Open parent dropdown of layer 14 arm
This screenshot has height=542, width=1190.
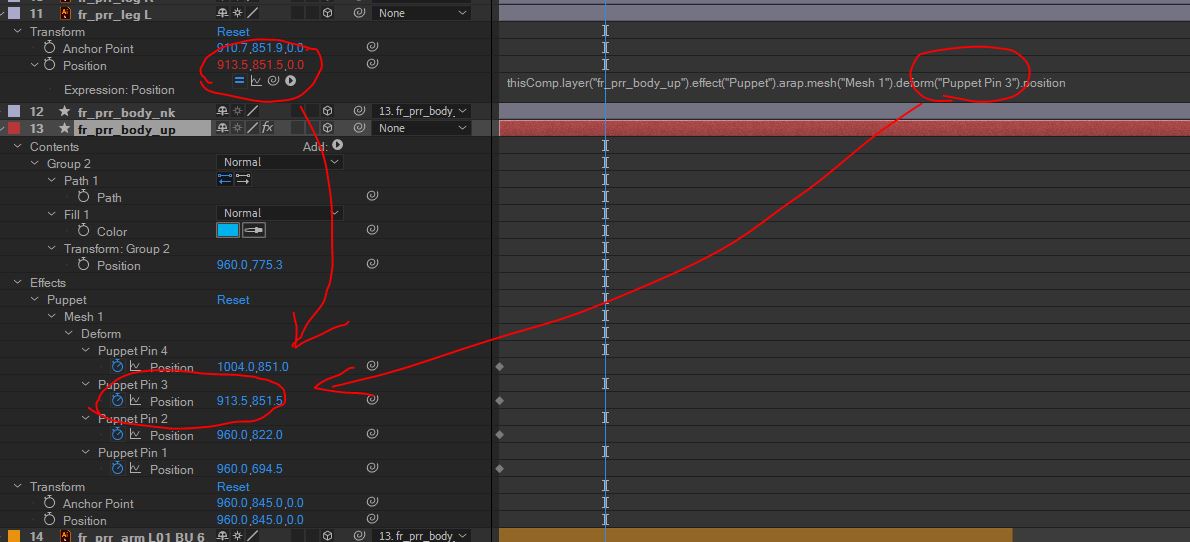(x=420, y=536)
